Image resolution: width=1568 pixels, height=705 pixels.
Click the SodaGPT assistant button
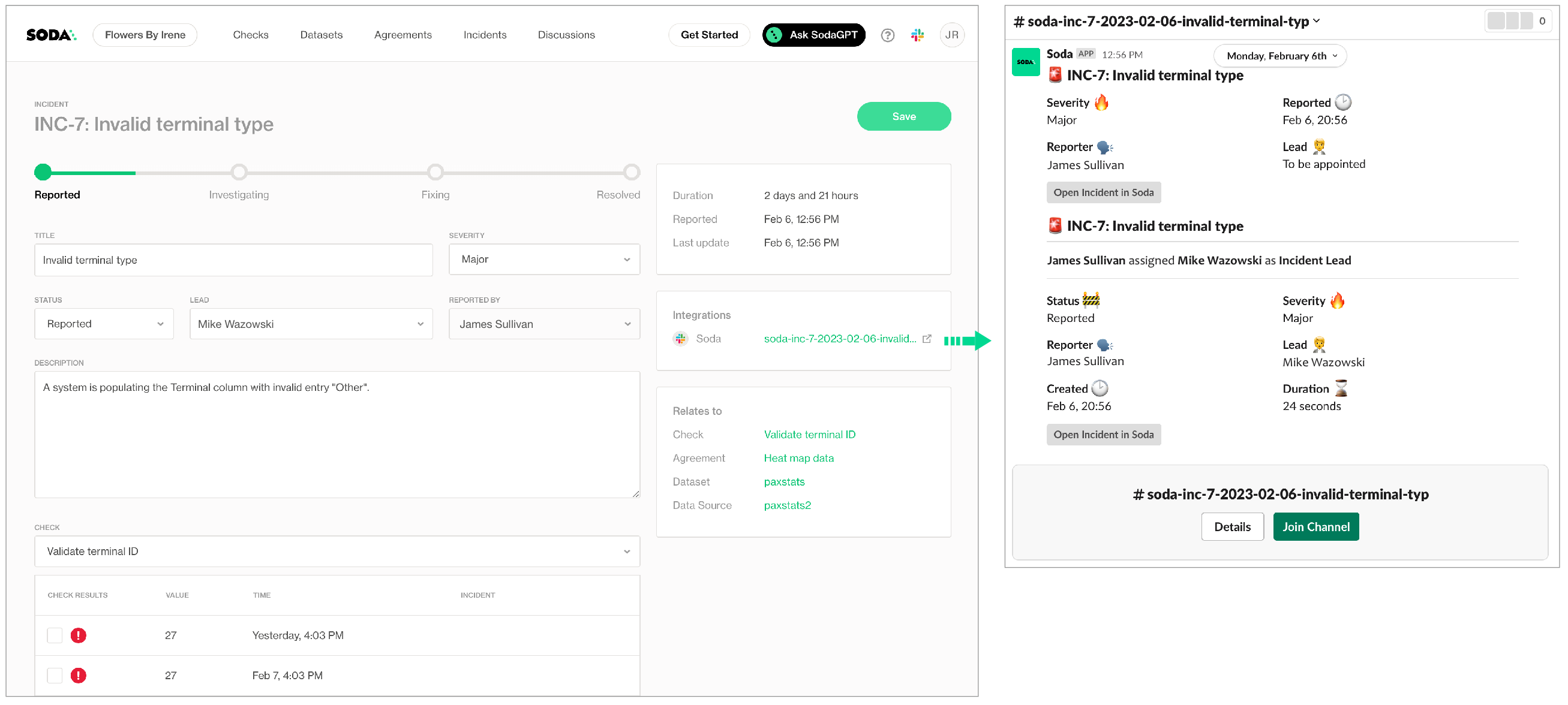(x=812, y=34)
